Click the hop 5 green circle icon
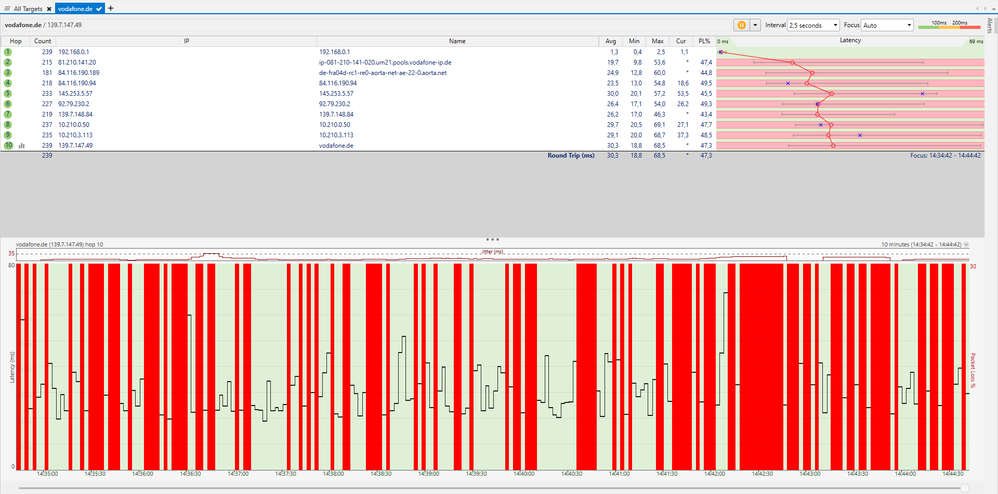Screen dimensions: 998x494 pos(8,93)
